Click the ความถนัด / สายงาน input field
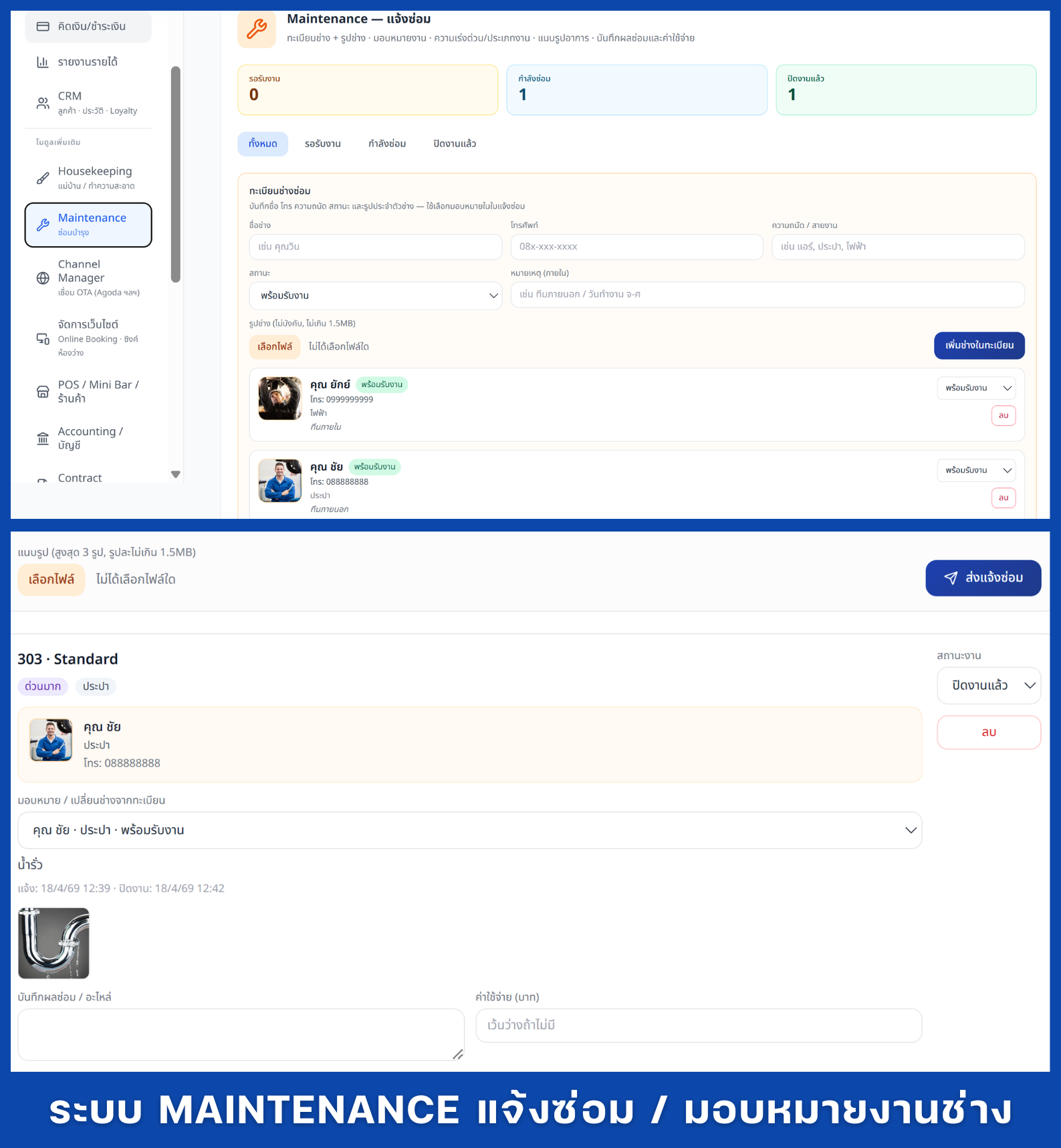The width and height of the screenshot is (1061, 1148). [899, 247]
